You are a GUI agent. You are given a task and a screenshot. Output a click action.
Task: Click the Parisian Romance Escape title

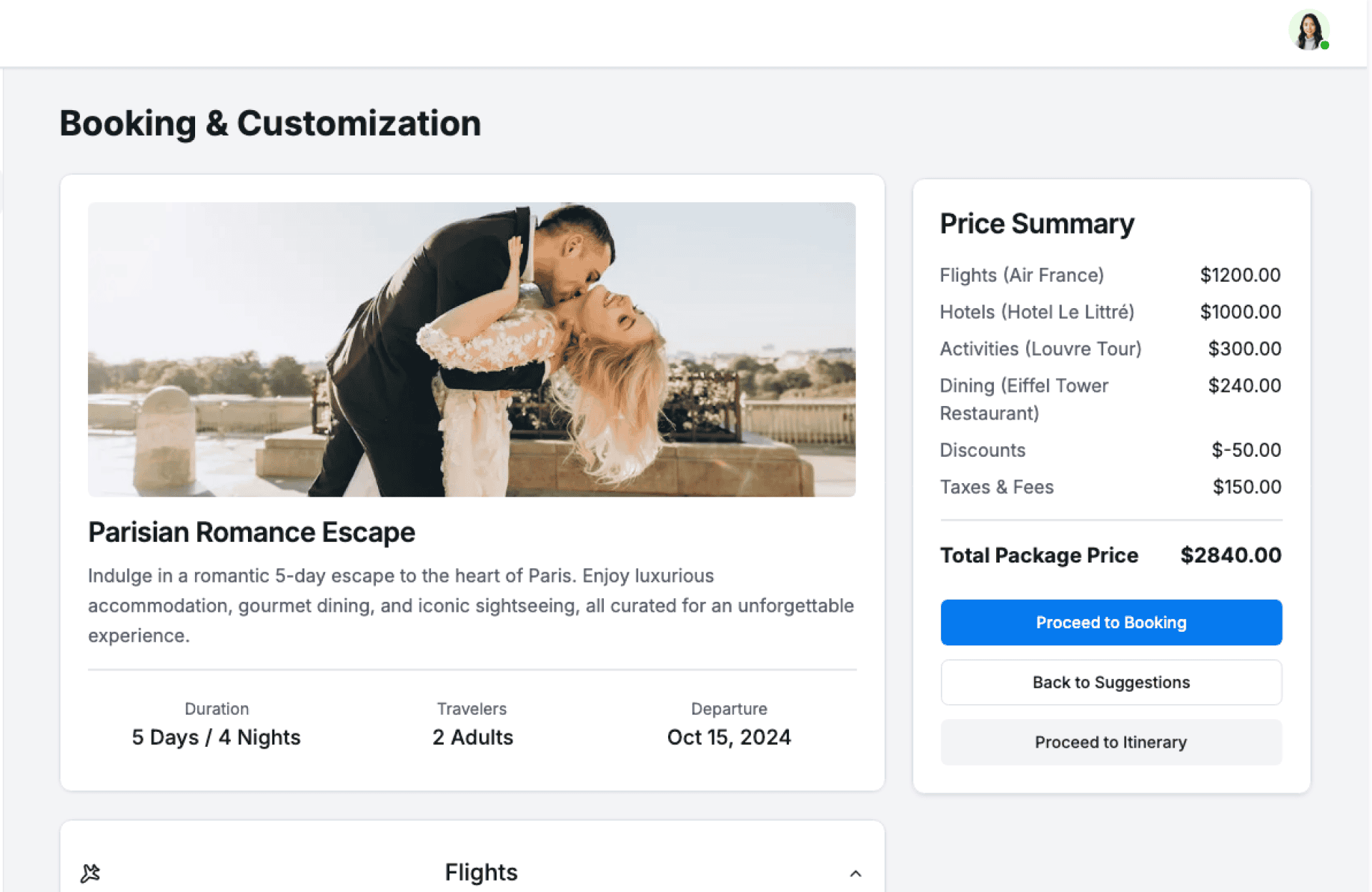[x=252, y=532]
